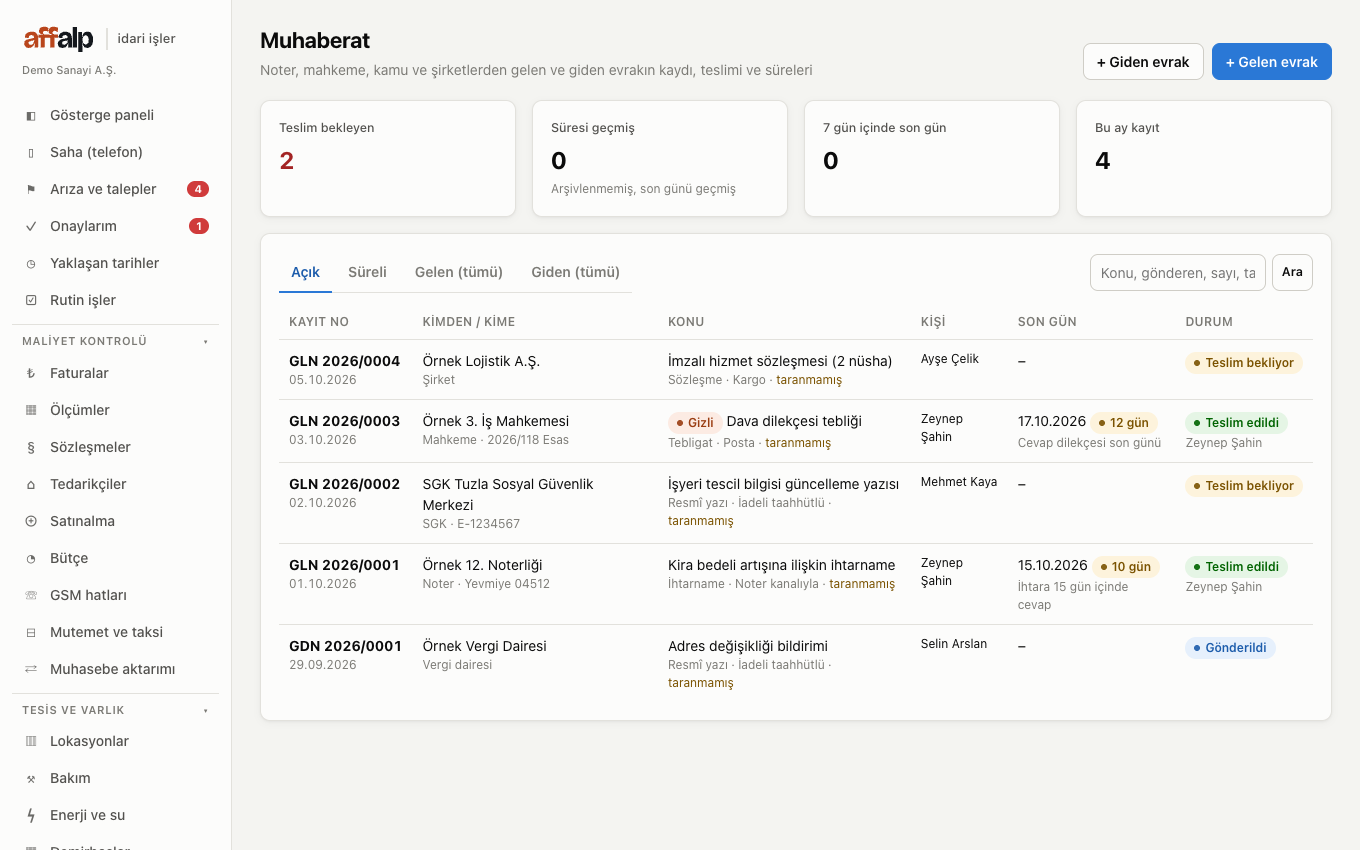Switch to the Gelen (tümü) tab

[459, 272]
